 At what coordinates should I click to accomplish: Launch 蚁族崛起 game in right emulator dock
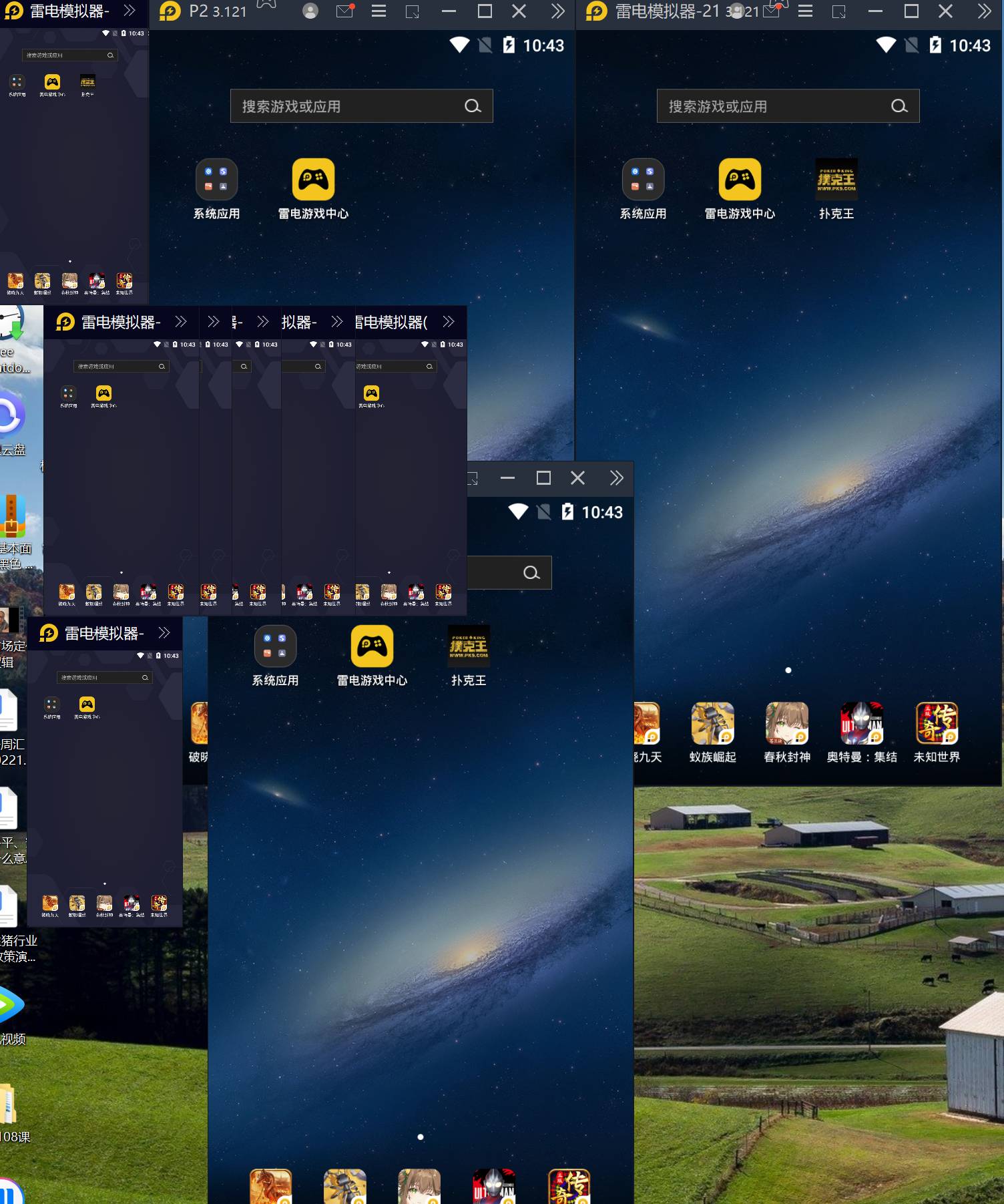pos(712,724)
